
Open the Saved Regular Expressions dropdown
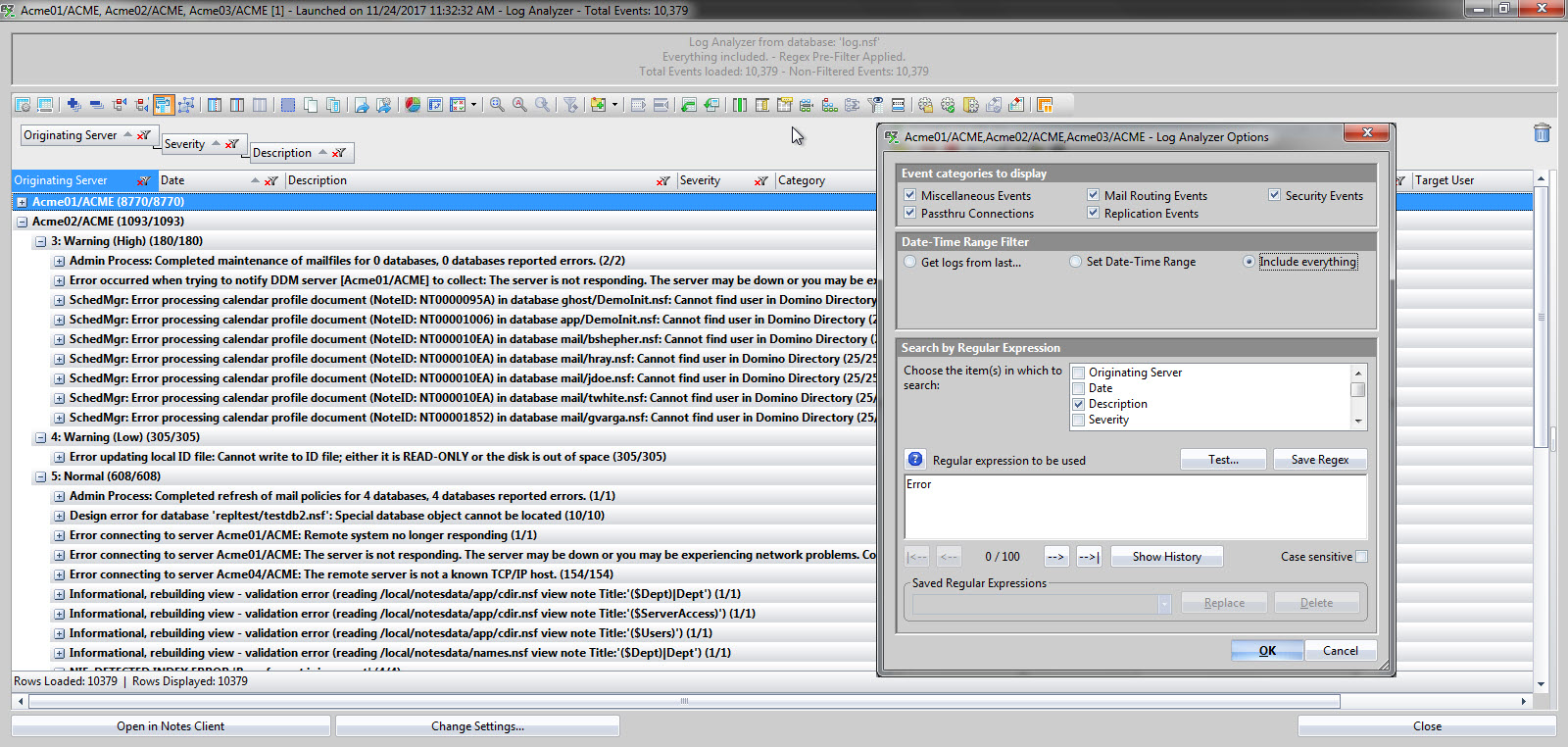point(1164,603)
